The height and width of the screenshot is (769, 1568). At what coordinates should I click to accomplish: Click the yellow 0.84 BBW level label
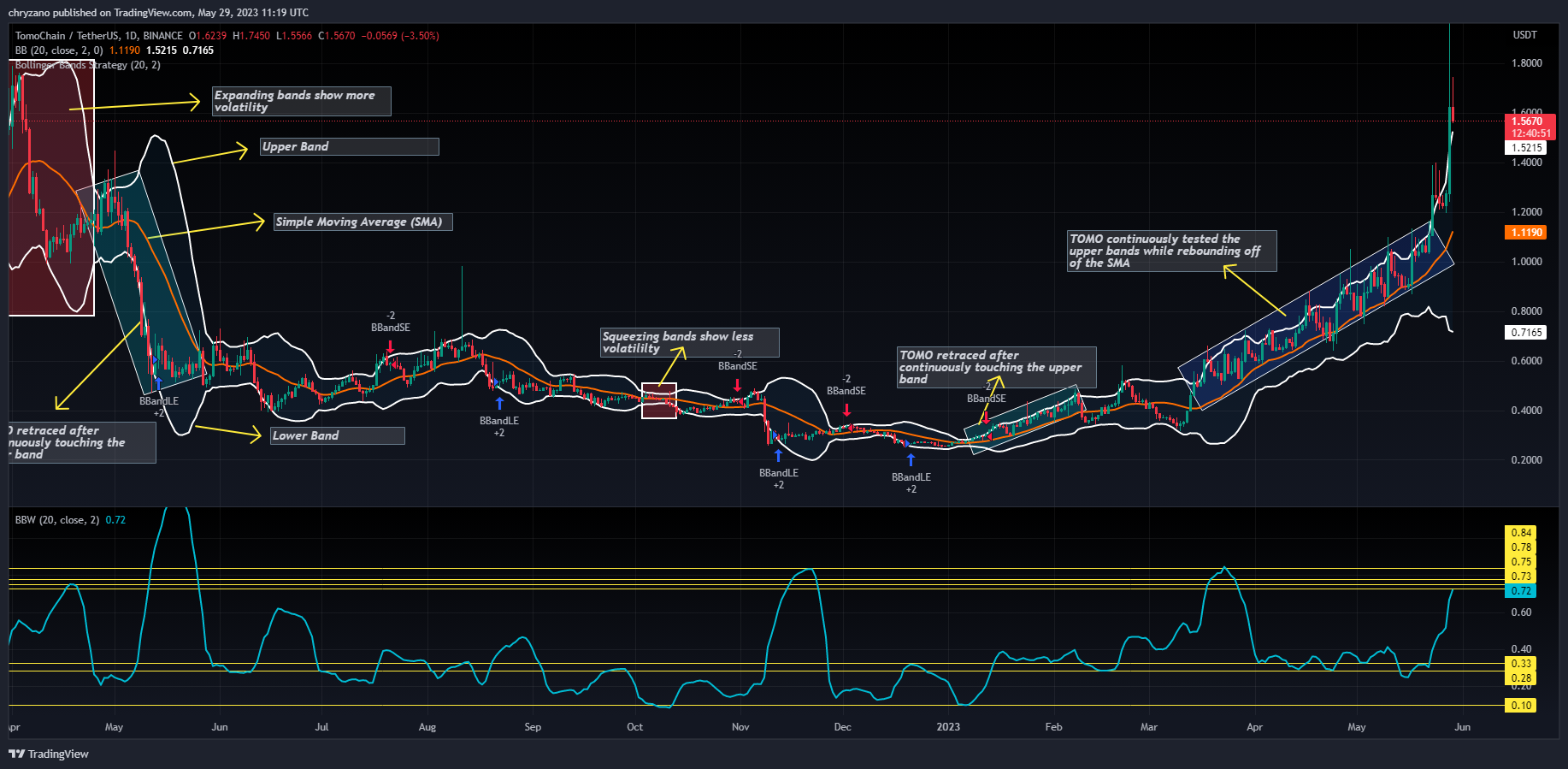[x=1521, y=533]
